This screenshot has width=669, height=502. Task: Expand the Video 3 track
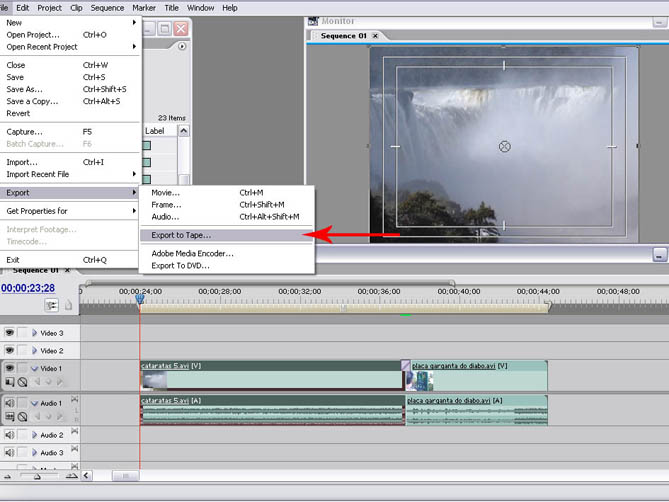tap(33, 333)
